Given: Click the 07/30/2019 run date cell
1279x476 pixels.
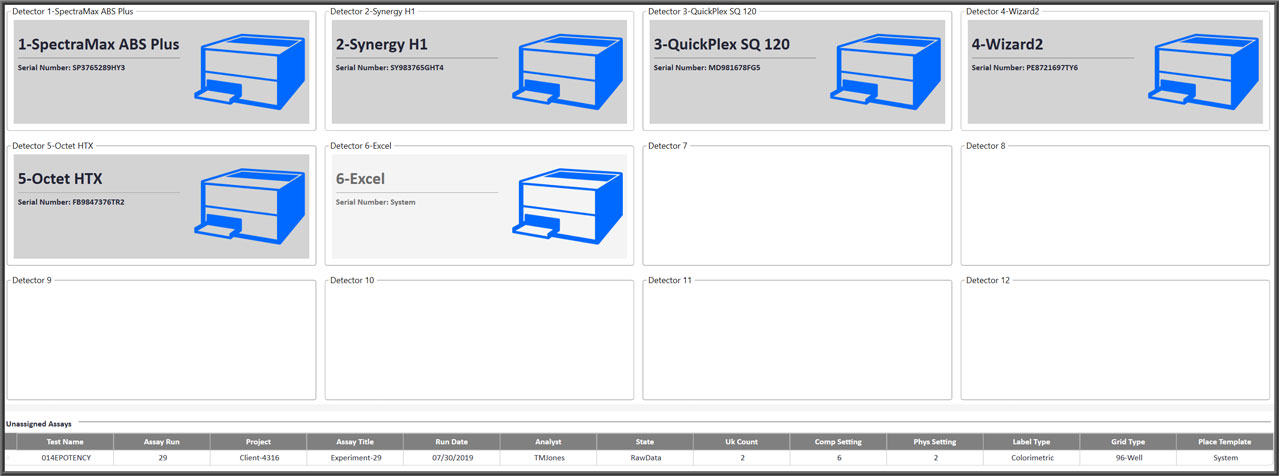Looking at the screenshot, I should [x=452, y=458].
